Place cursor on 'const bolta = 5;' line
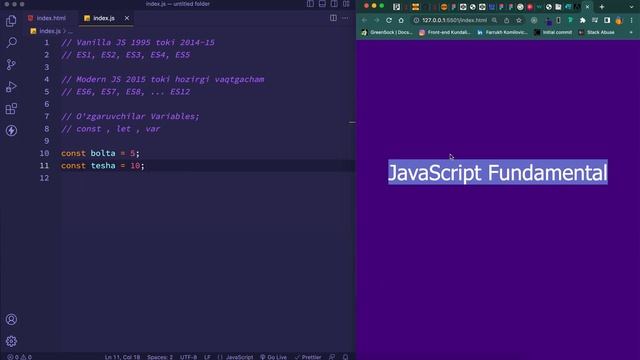The height and width of the screenshot is (360, 640). 100,153
